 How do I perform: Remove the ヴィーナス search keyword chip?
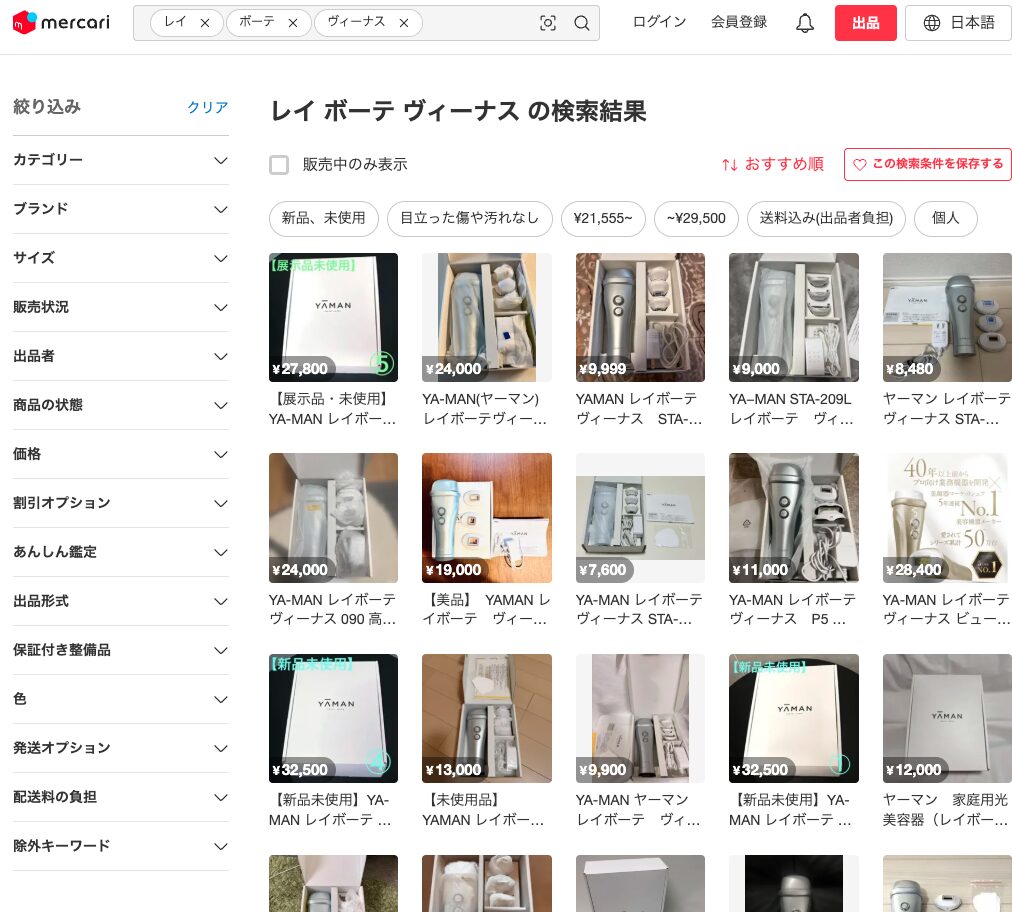[404, 23]
